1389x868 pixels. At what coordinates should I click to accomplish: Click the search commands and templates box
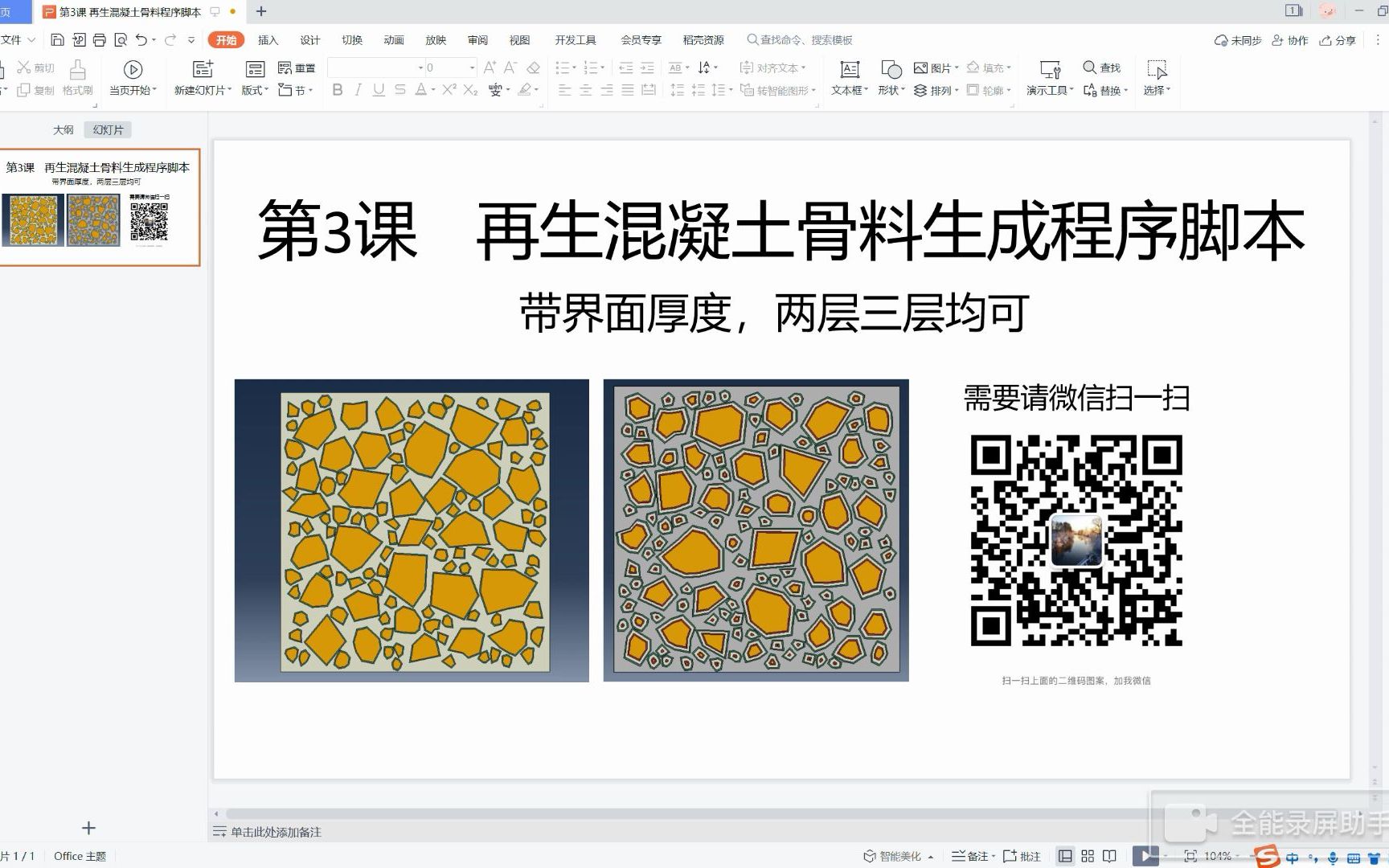click(x=800, y=40)
